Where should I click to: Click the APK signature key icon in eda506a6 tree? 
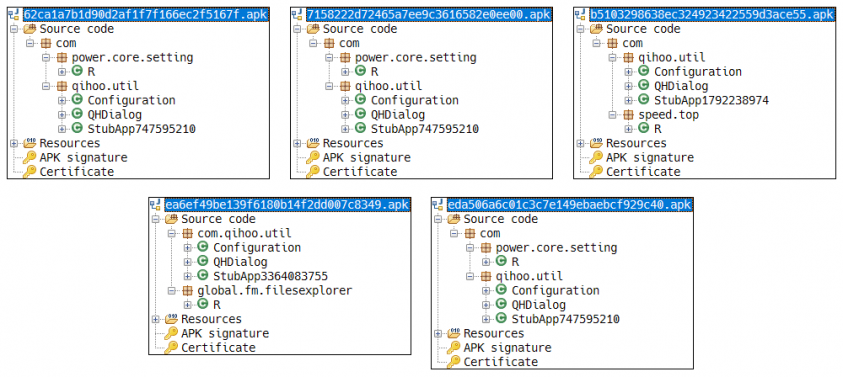[x=454, y=347]
